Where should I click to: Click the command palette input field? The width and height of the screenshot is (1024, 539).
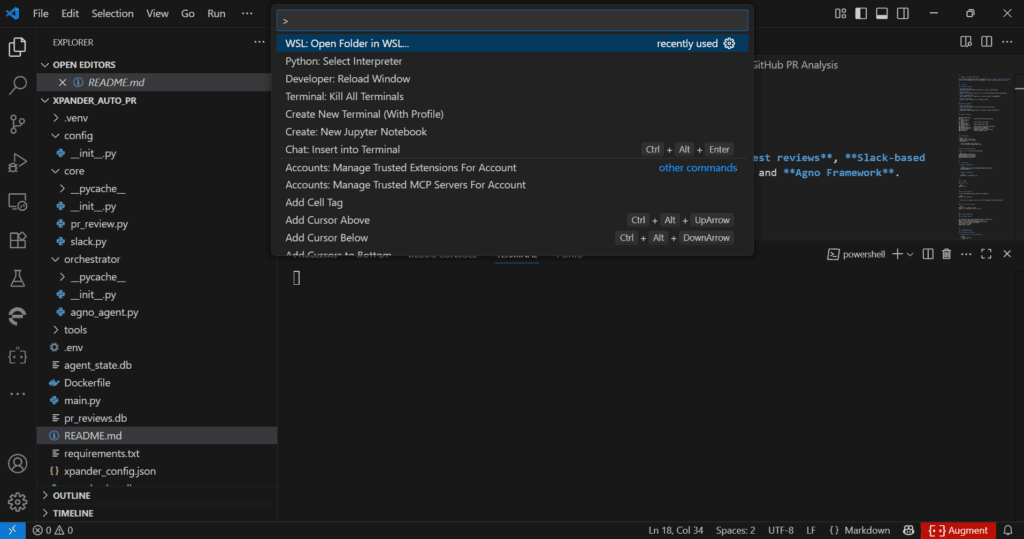click(x=512, y=21)
